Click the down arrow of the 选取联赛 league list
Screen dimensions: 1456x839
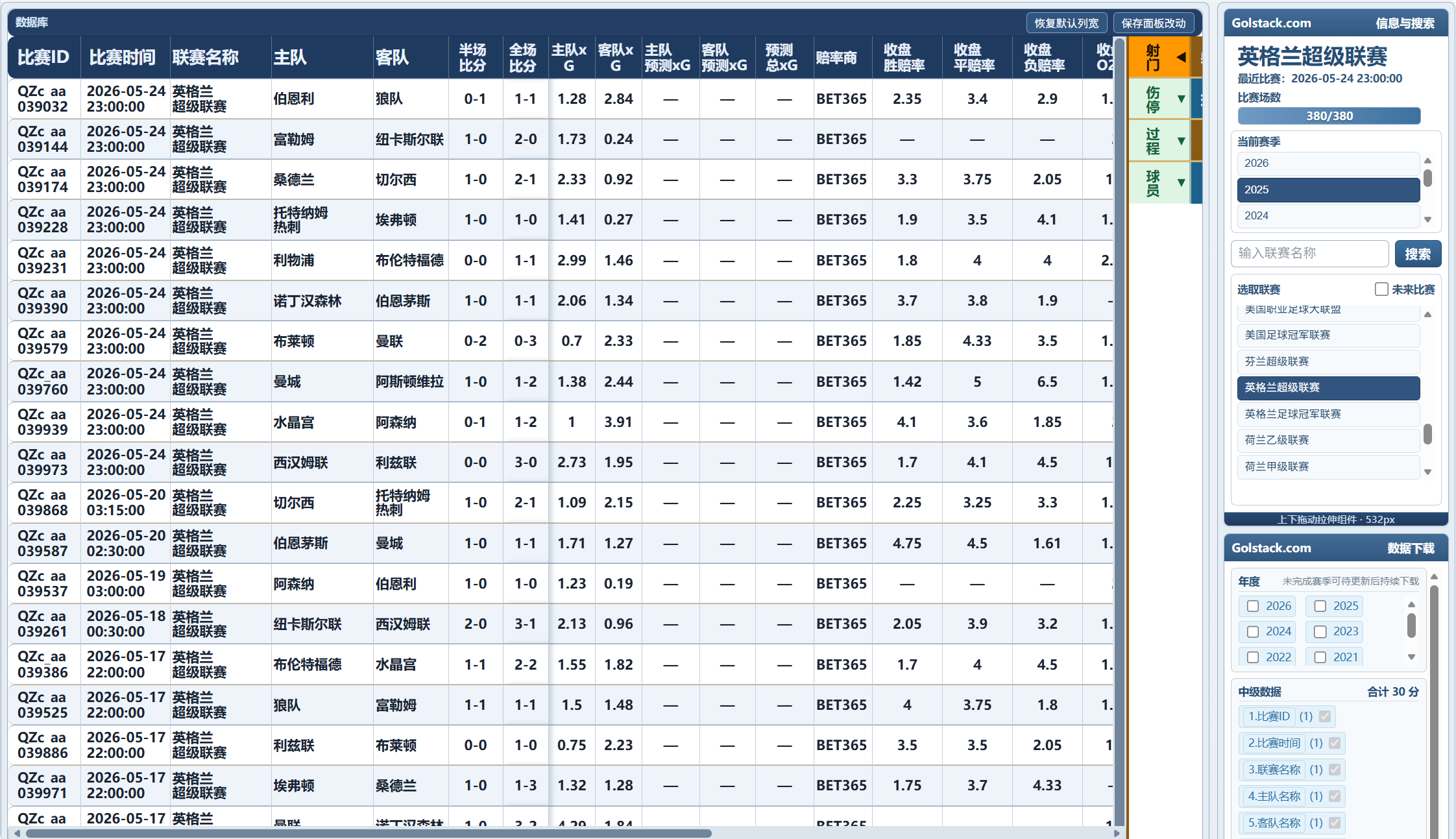(1427, 472)
